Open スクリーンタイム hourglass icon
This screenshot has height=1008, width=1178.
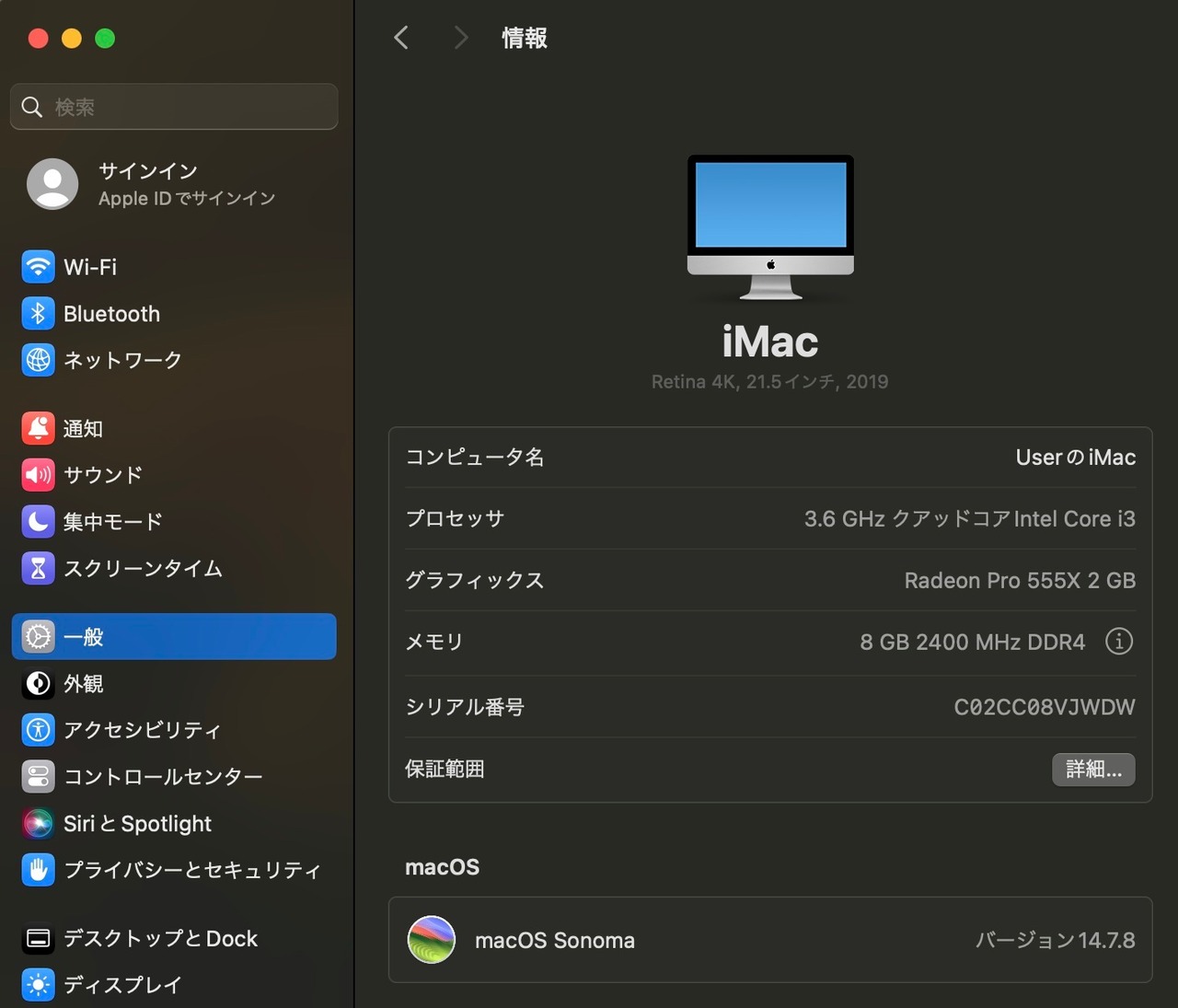point(38,569)
